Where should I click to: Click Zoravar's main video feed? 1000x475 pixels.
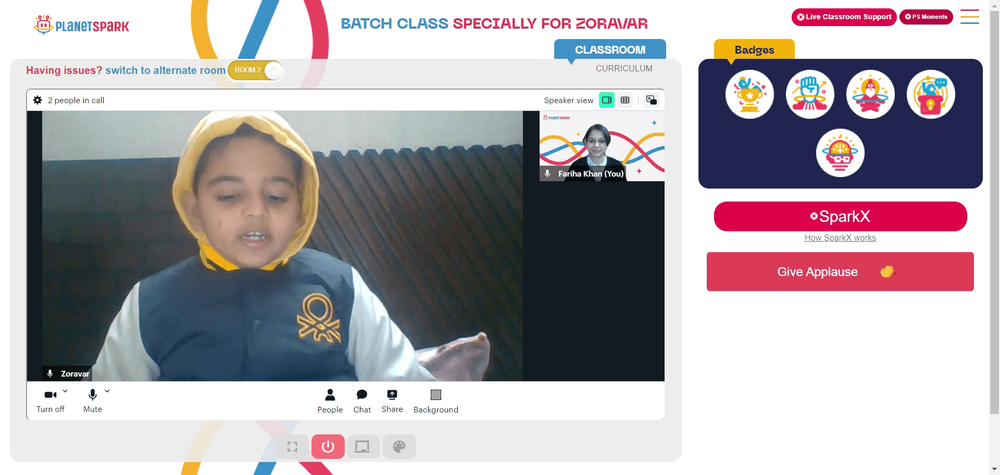click(x=283, y=246)
